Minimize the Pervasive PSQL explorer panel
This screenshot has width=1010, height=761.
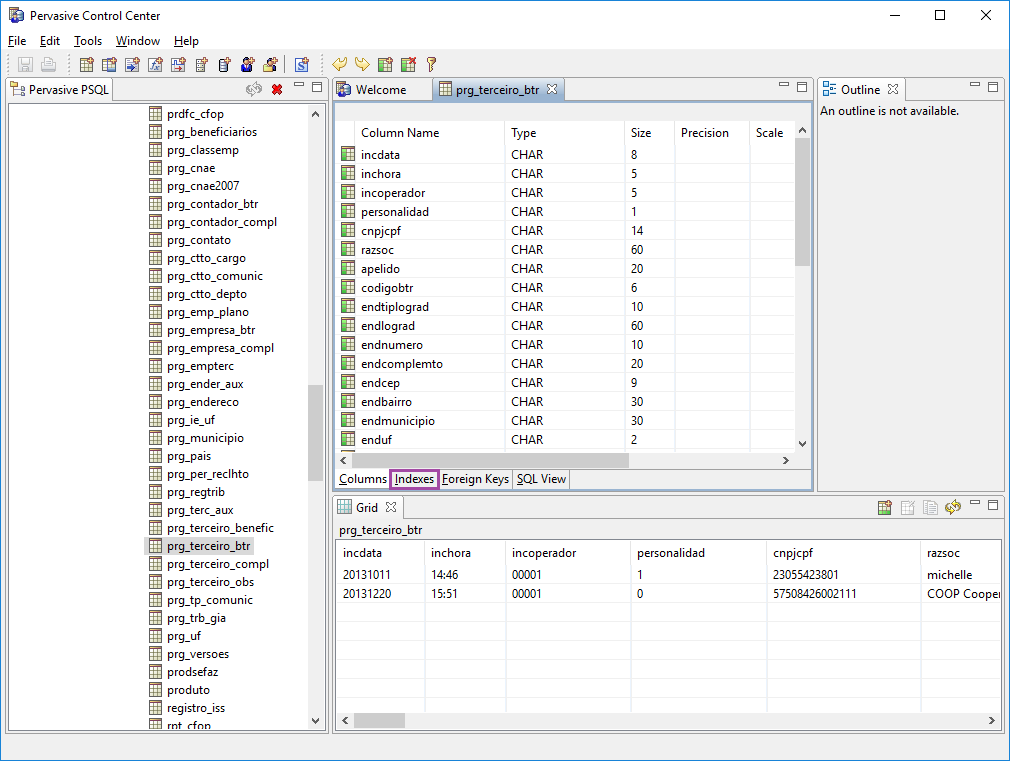tap(299, 85)
